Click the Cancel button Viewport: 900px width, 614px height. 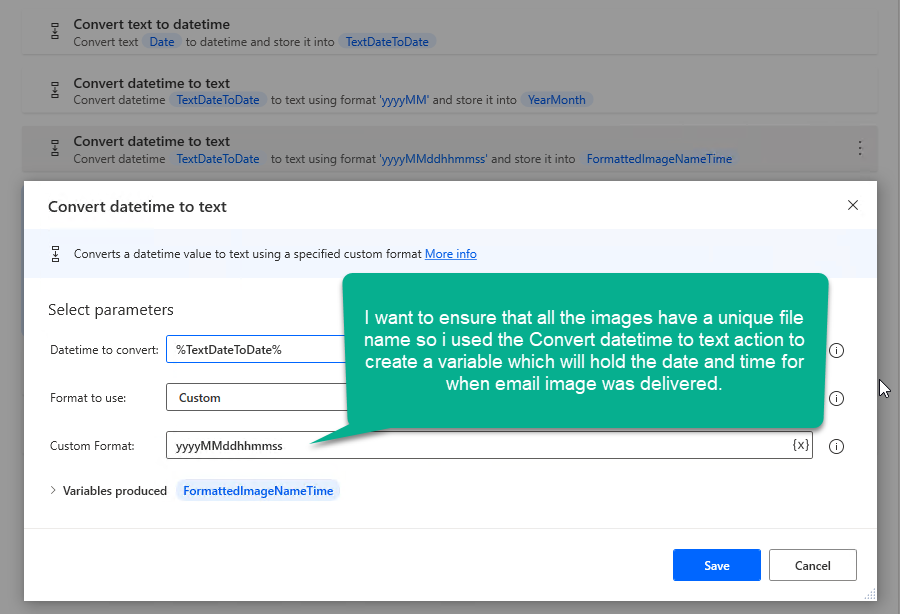(x=812, y=565)
